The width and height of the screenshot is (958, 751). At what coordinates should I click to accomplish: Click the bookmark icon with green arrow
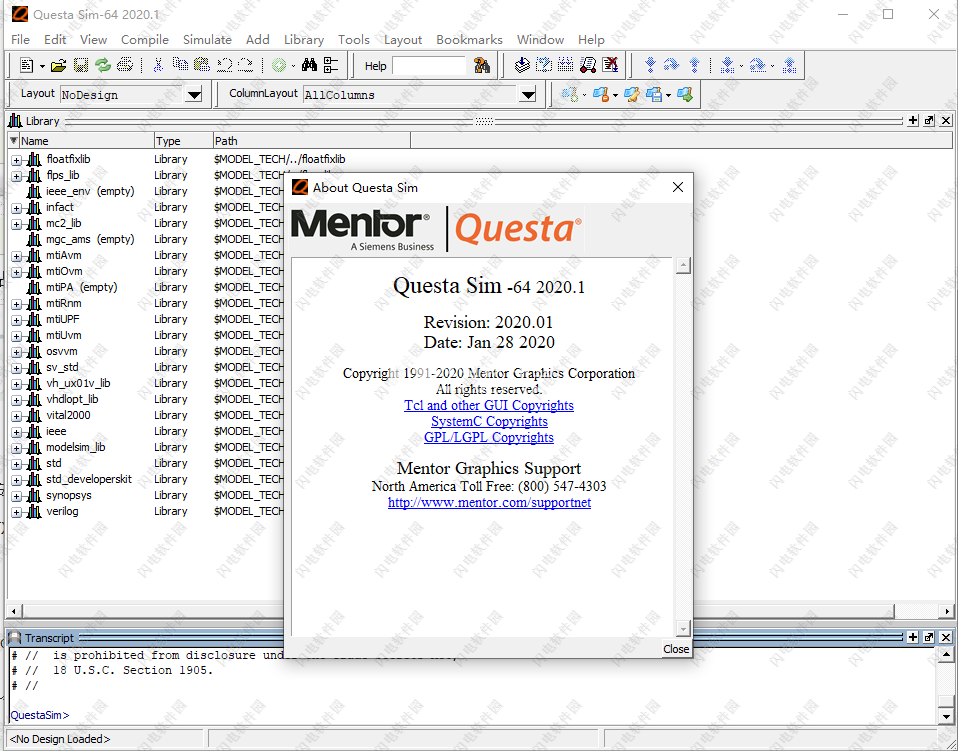point(685,95)
